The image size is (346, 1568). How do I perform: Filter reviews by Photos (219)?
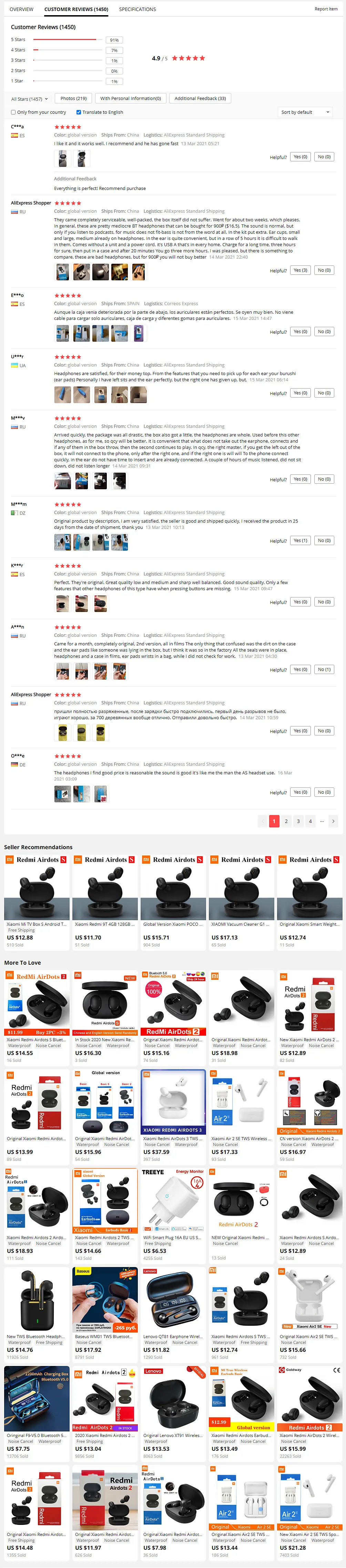click(x=74, y=98)
